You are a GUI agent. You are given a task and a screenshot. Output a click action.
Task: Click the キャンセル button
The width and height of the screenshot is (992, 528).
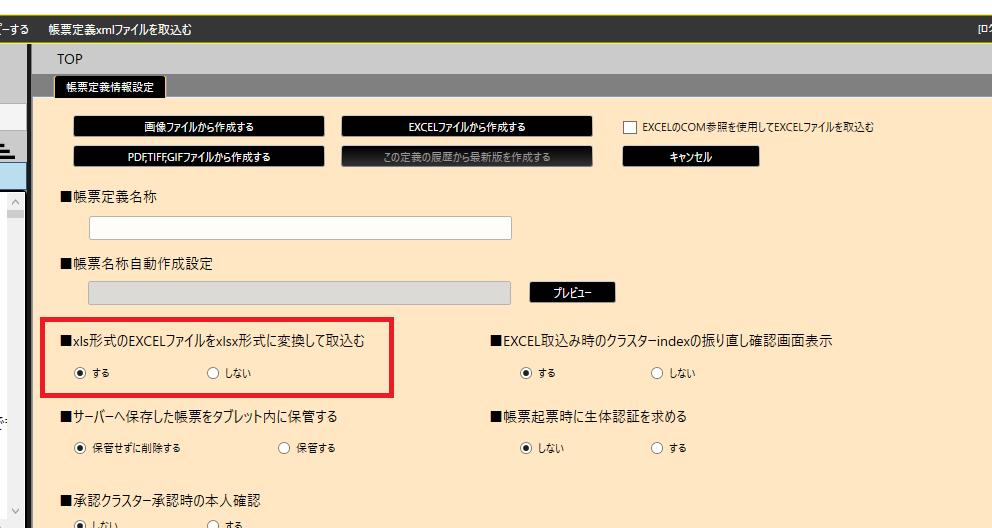tap(691, 156)
